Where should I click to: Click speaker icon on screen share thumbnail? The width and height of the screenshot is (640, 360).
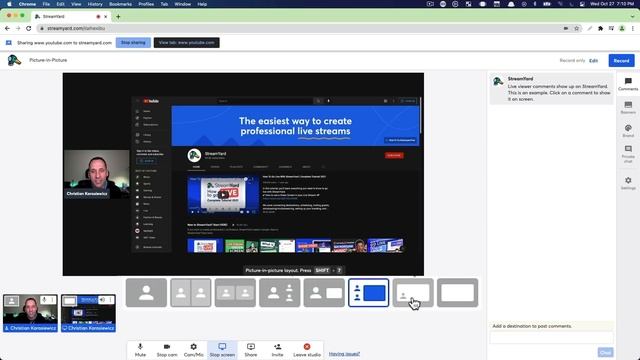(x=102, y=300)
